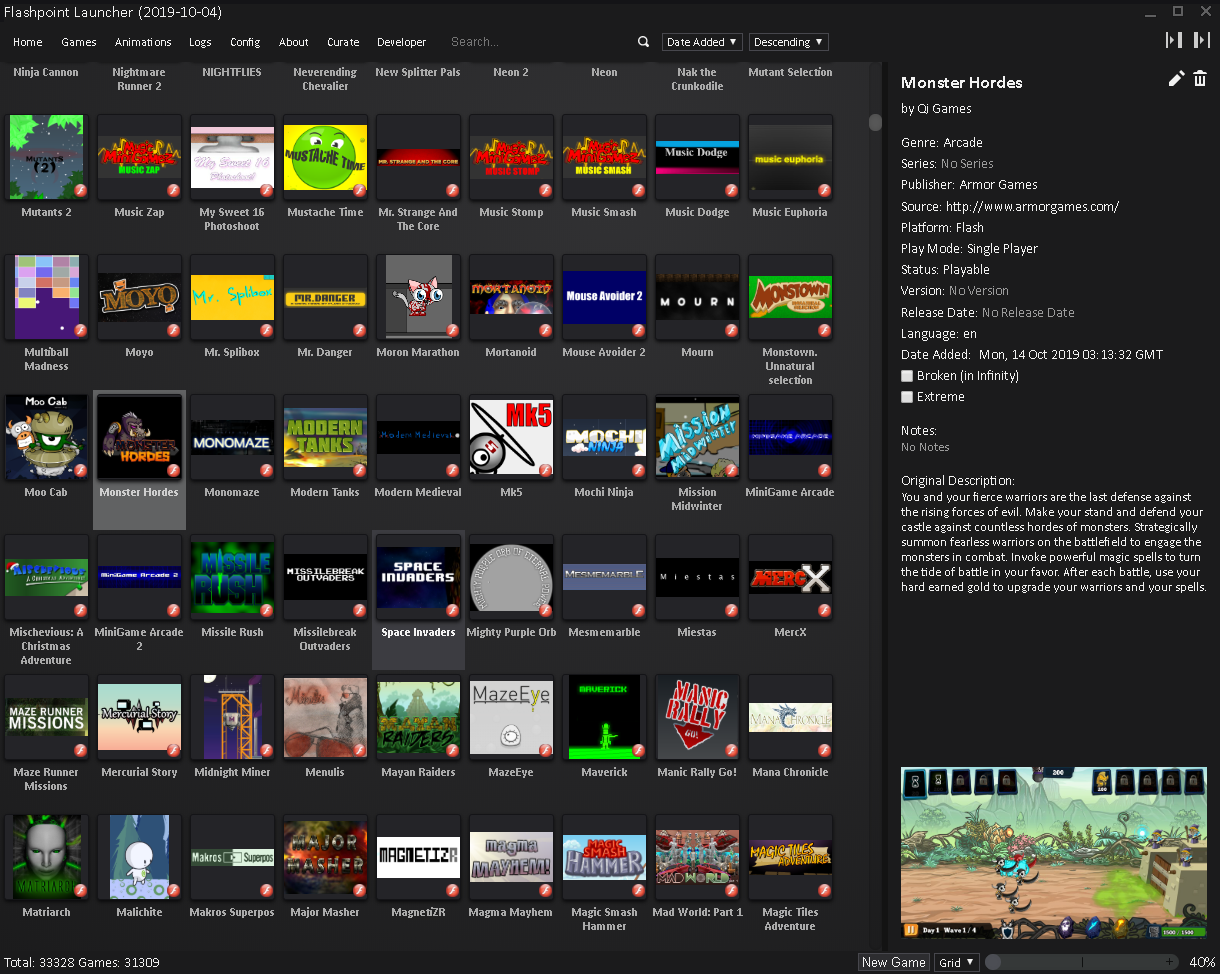Open the Config menu item
Image resolution: width=1220 pixels, height=974 pixels.
point(245,42)
